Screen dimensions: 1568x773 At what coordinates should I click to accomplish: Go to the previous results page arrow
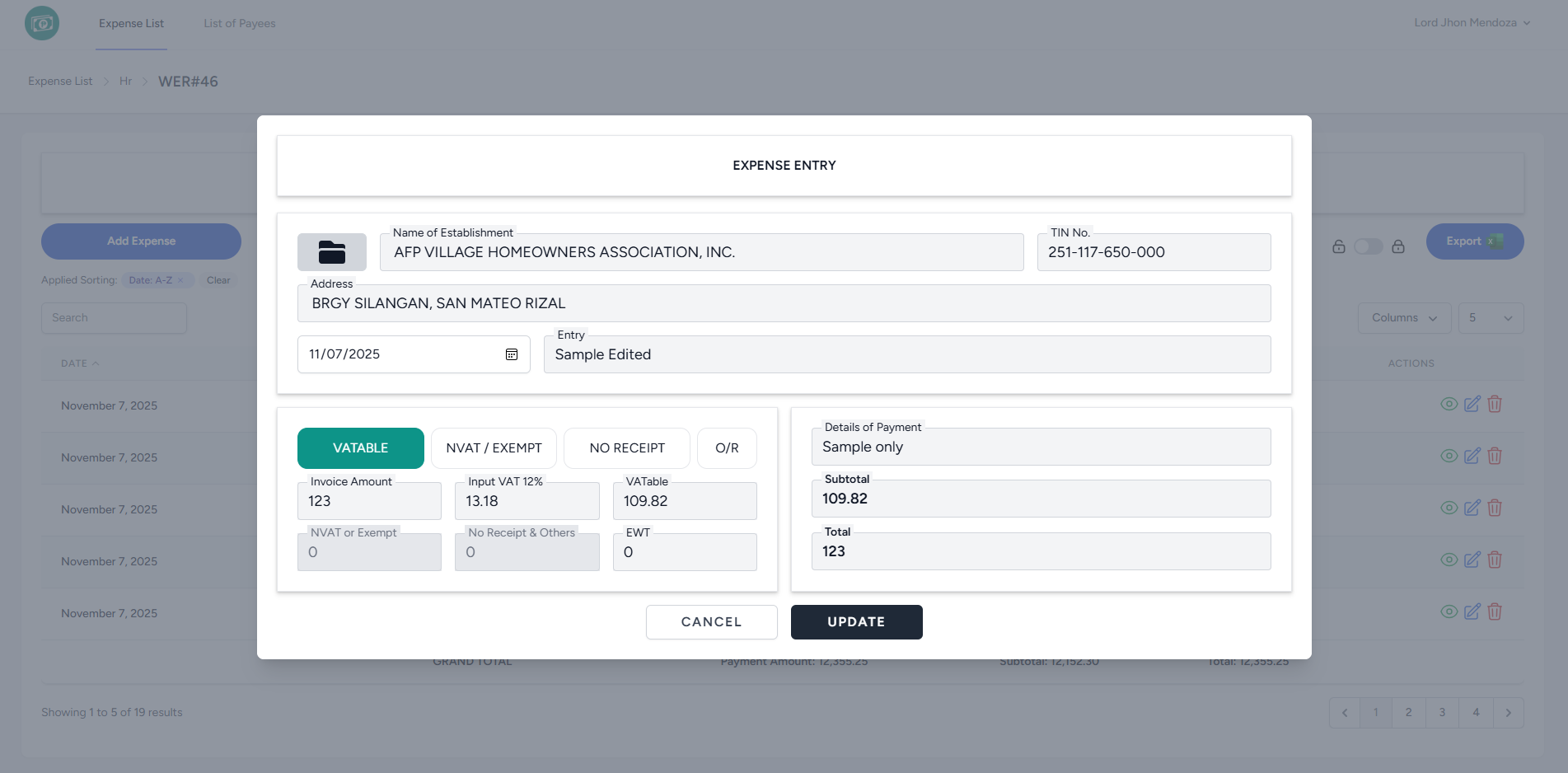click(1345, 713)
